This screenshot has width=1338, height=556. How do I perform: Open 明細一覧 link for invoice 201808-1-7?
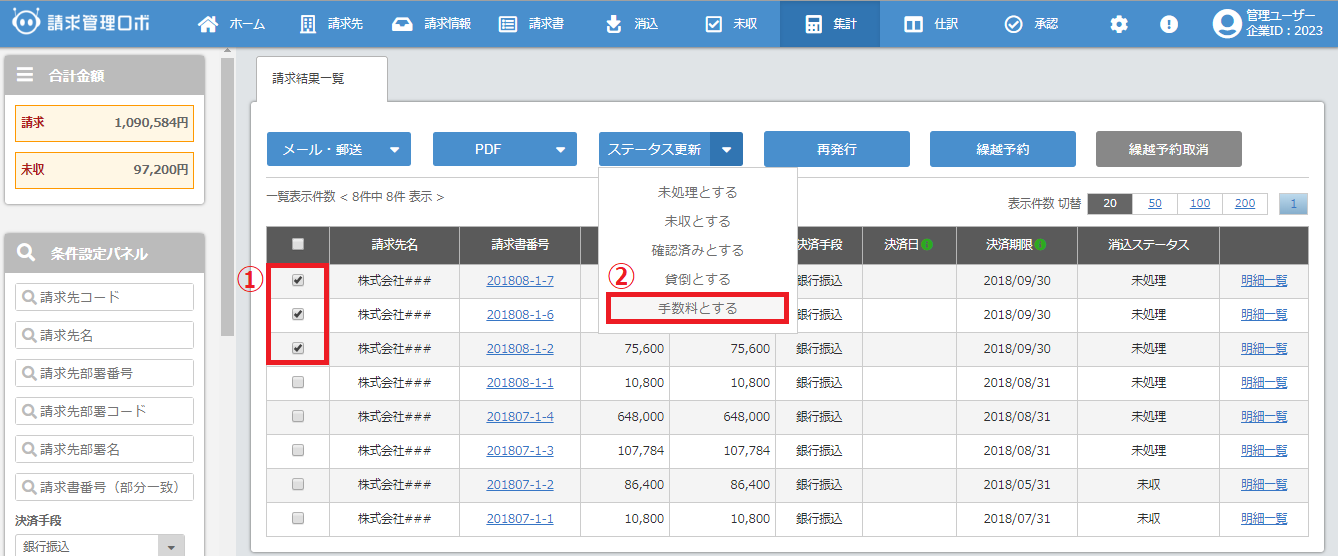coord(1264,281)
